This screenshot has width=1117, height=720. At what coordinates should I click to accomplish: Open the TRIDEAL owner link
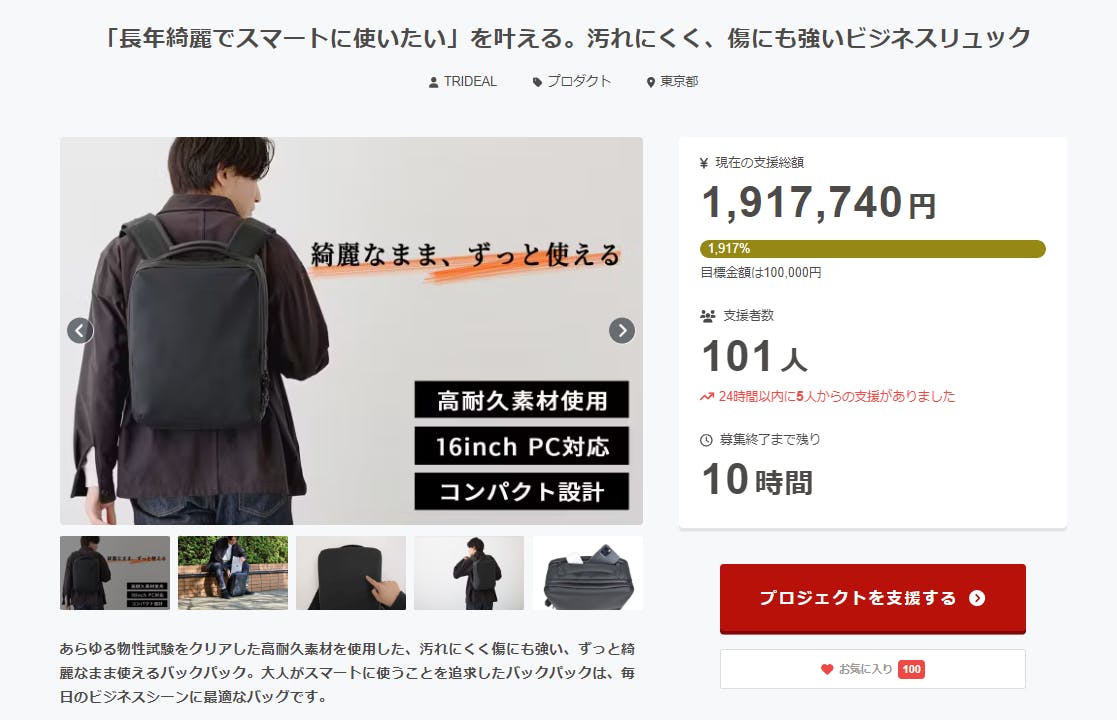click(x=470, y=82)
